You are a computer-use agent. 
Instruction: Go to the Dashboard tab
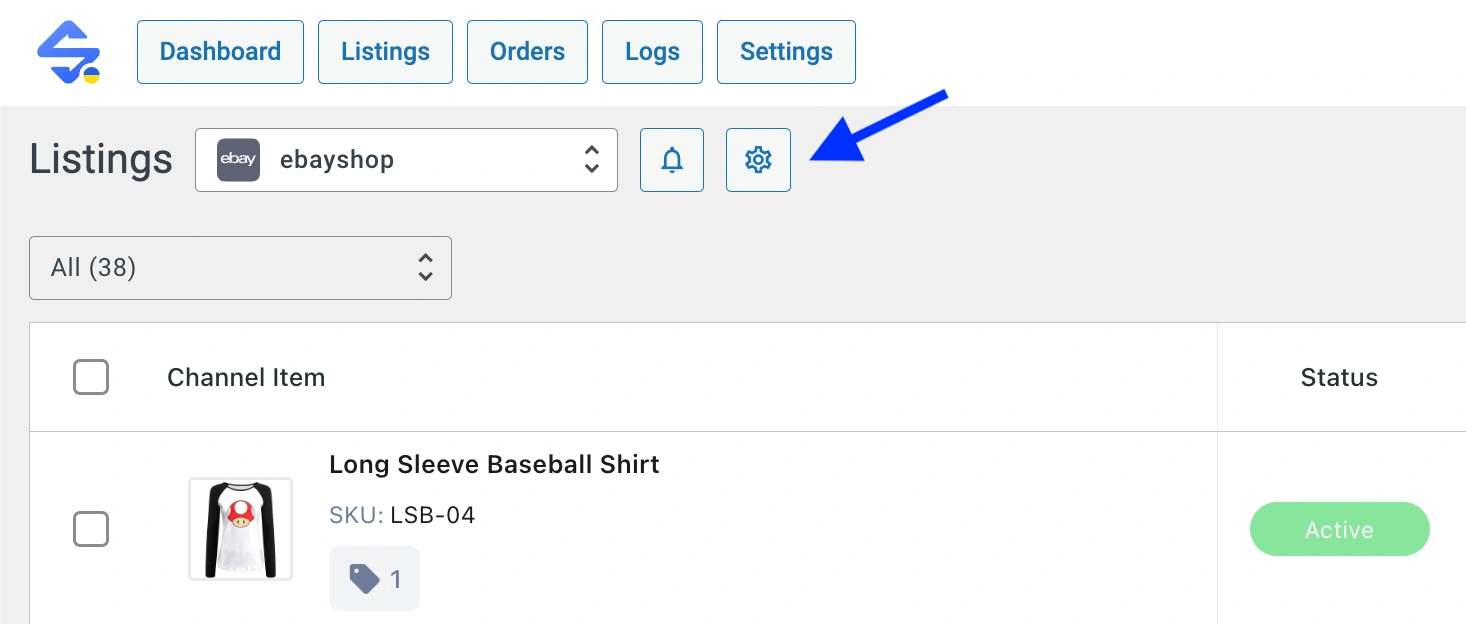pyautogui.click(x=220, y=52)
